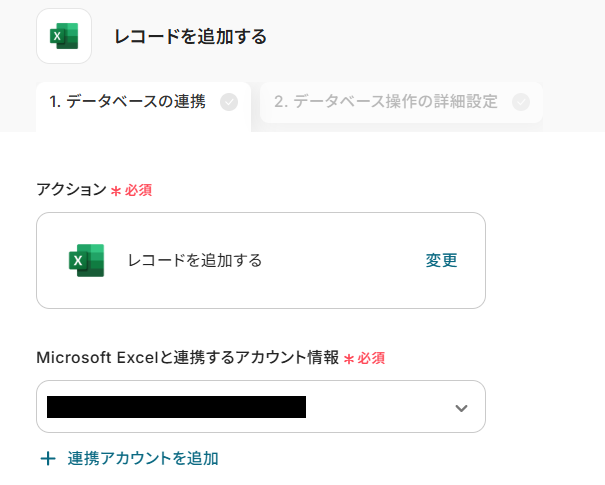Viewport: 605px width, 485px height.
Task: Open the 2. データベース操作の詳細設定 tab
Action: coord(386,101)
